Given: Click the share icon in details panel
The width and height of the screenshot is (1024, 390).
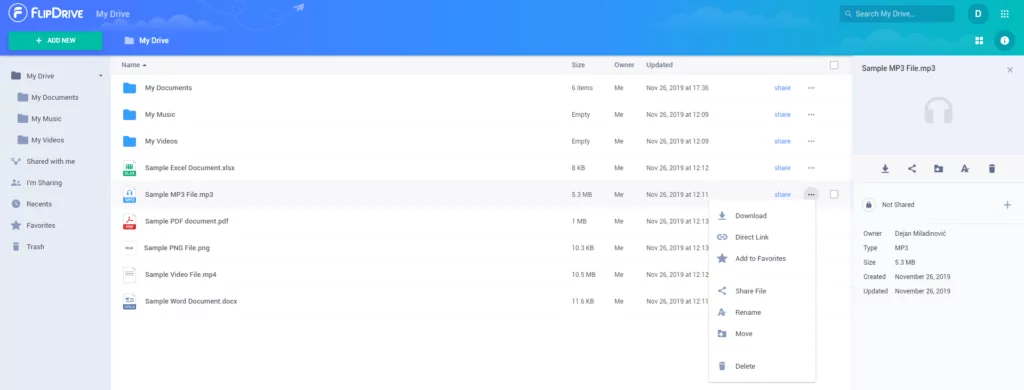Looking at the screenshot, I should (912, 169).
